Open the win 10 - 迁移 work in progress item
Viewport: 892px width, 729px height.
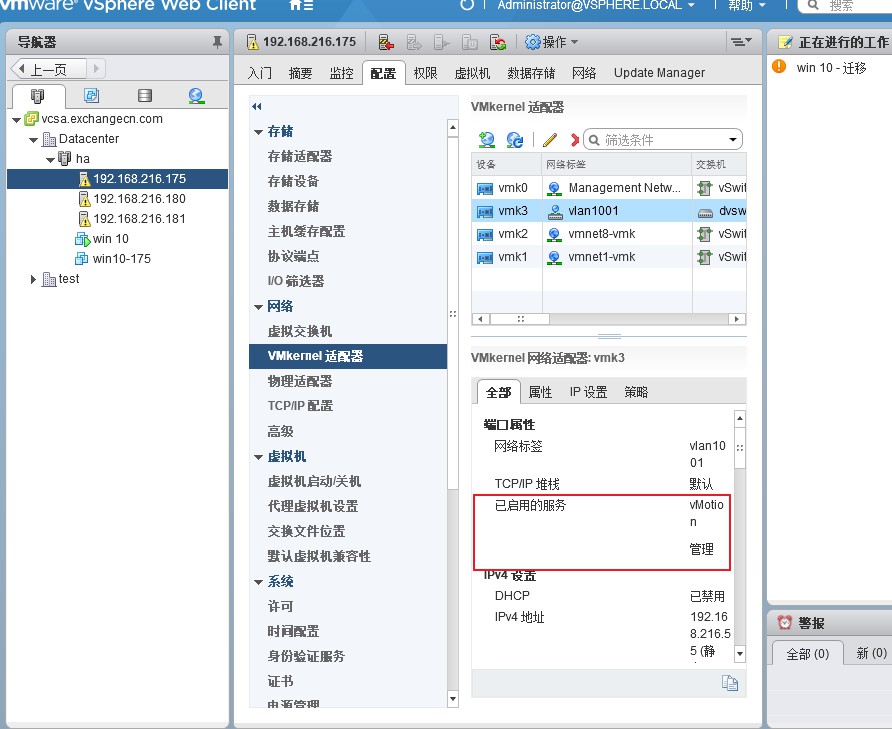click(831, 68)
